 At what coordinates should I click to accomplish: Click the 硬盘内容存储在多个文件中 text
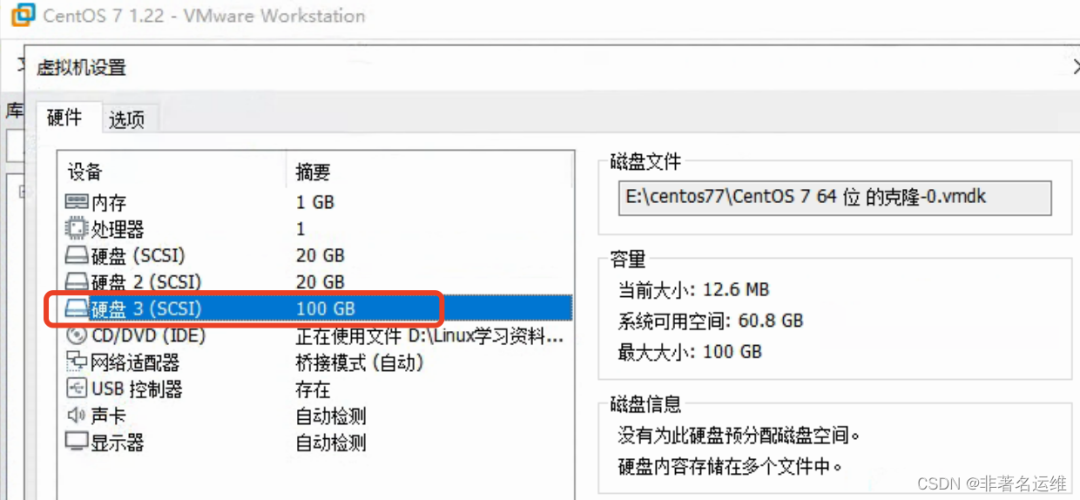[730, 466]
